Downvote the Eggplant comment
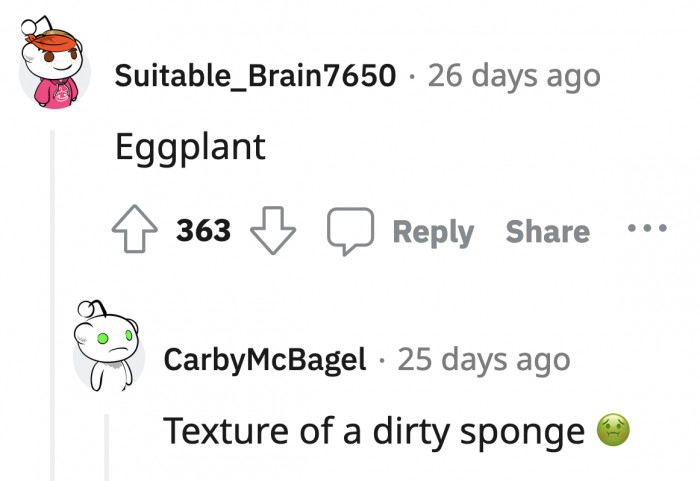The image size is (700, 481). pyautogui.click(x=271, y=231)
